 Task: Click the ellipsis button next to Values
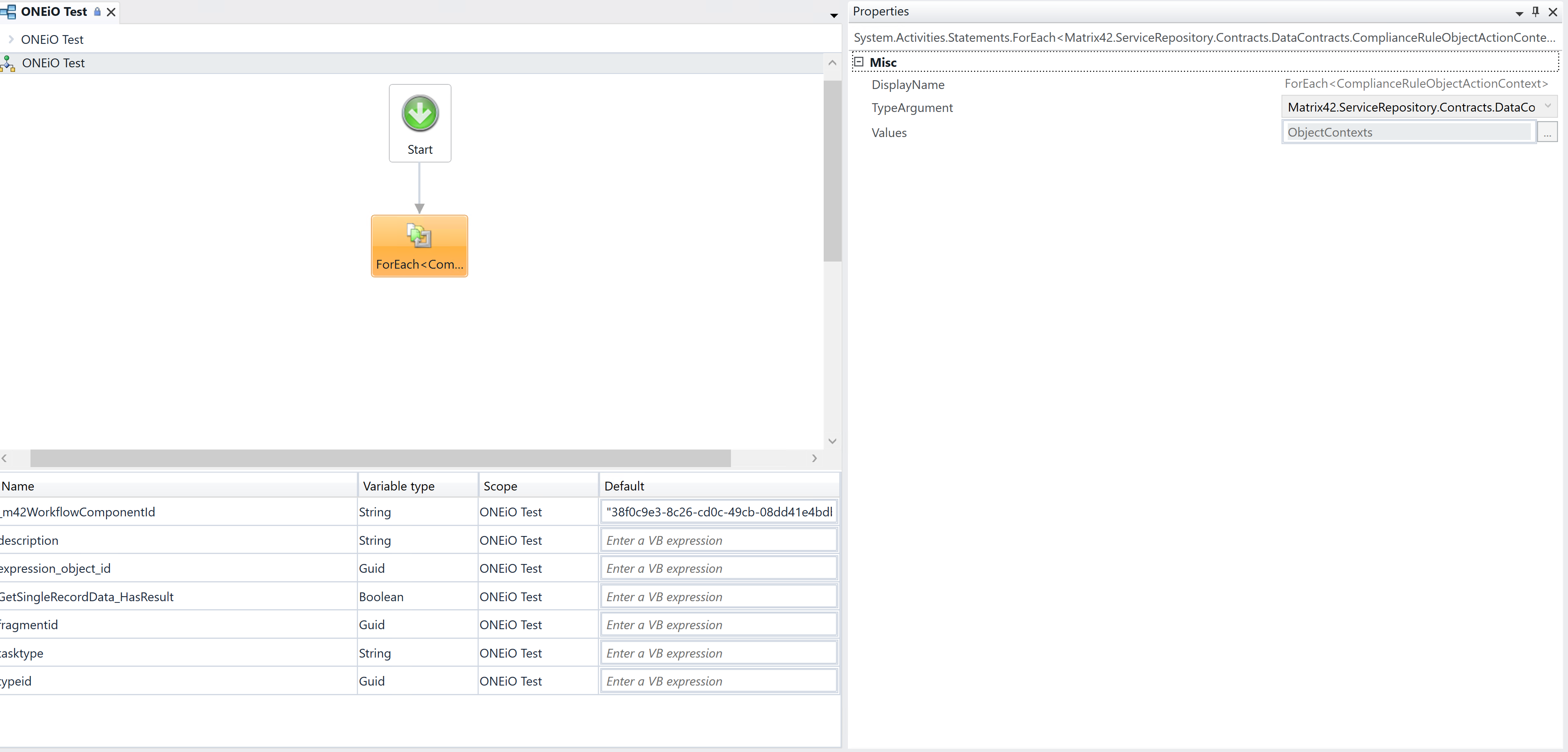1547,132
